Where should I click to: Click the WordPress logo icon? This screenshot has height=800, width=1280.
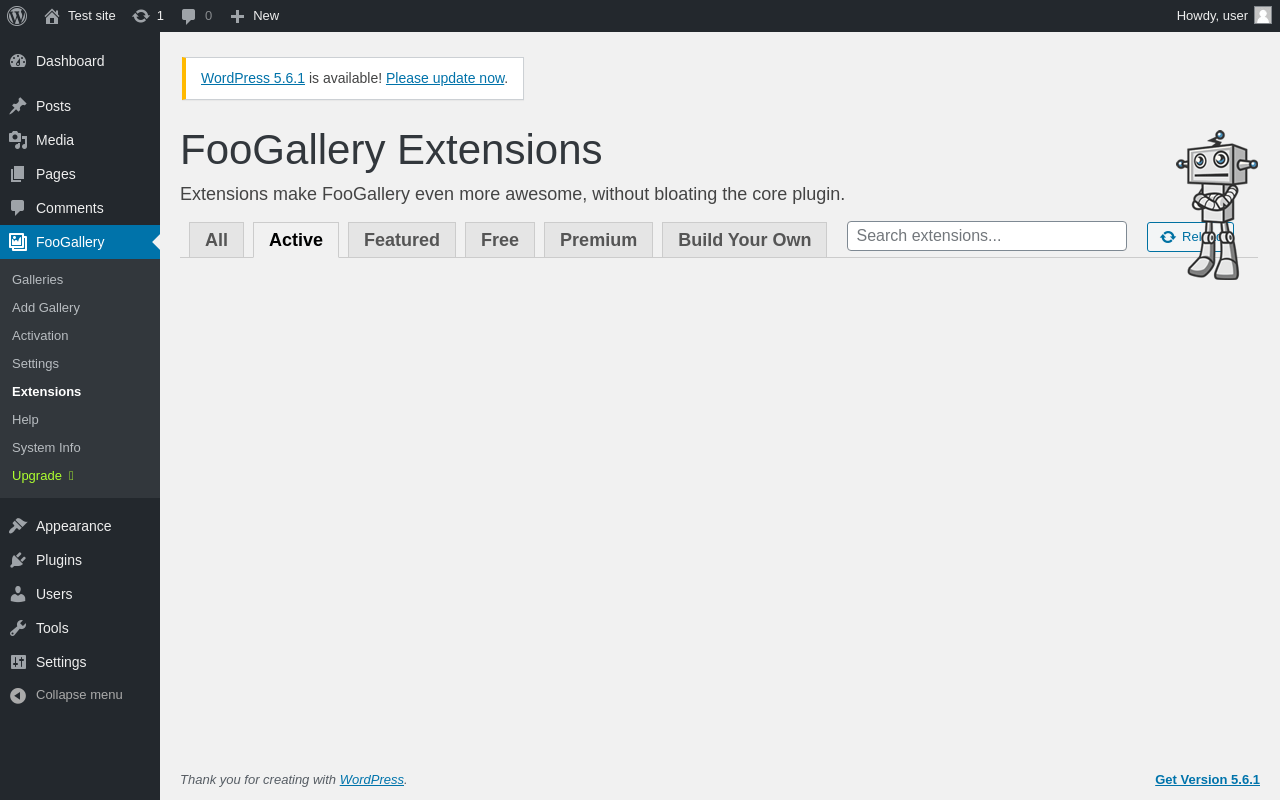[17, 16]
